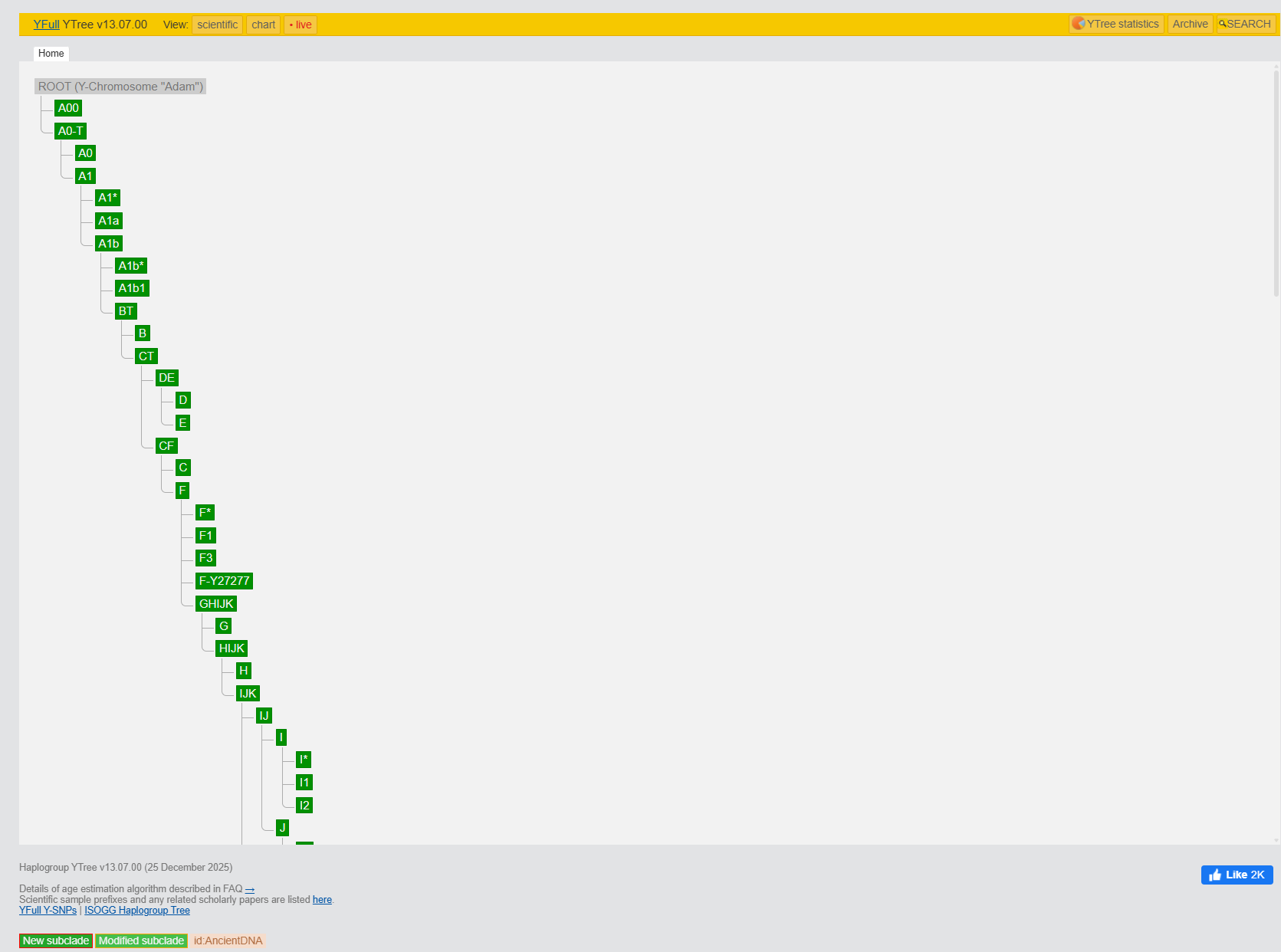Select the A1b1 node
This screenshot has width=1281, height=952.
tap(132, 288)
